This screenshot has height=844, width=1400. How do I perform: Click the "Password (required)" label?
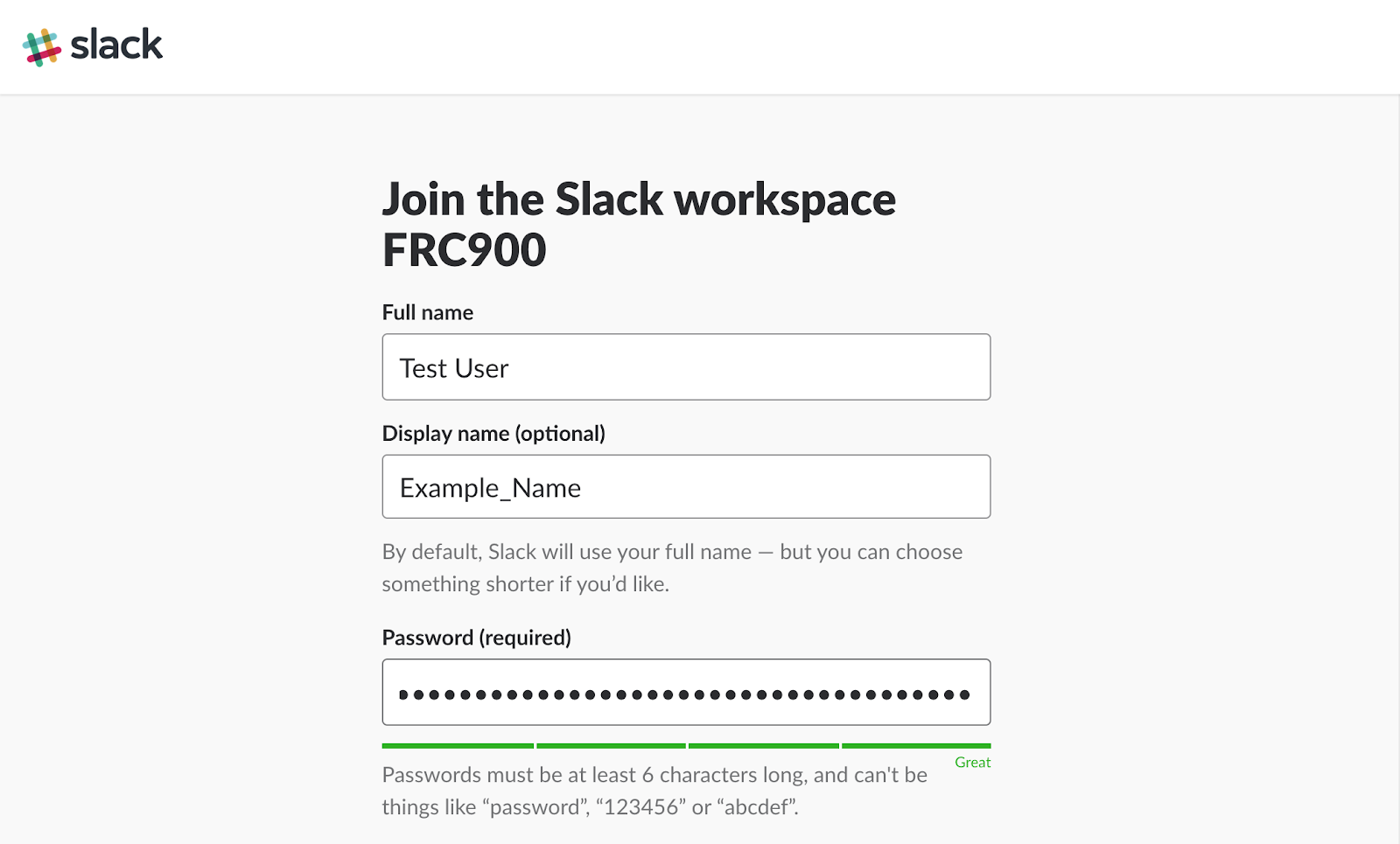[476, 638]
